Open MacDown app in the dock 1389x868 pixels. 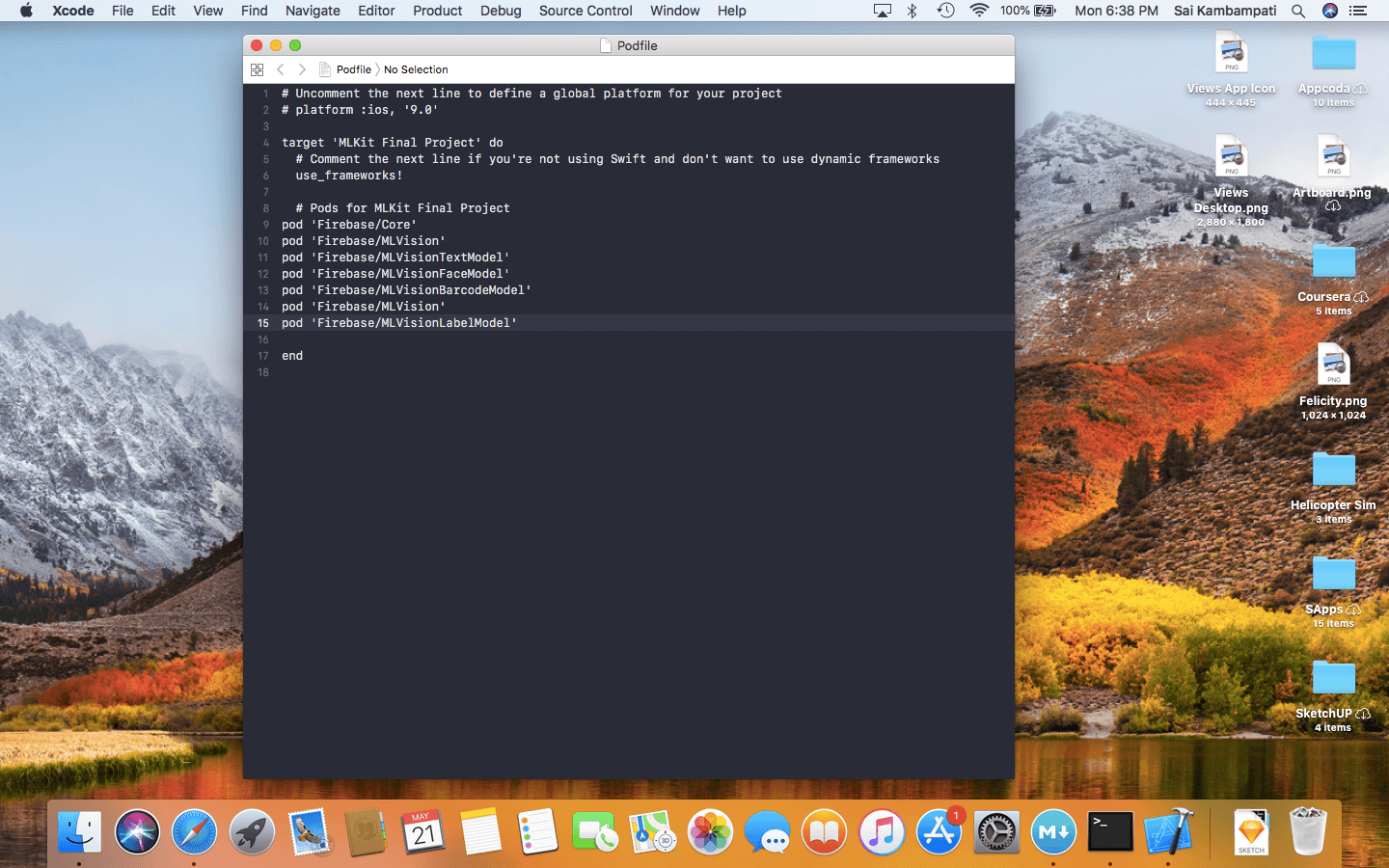[x=1053, y=831]
